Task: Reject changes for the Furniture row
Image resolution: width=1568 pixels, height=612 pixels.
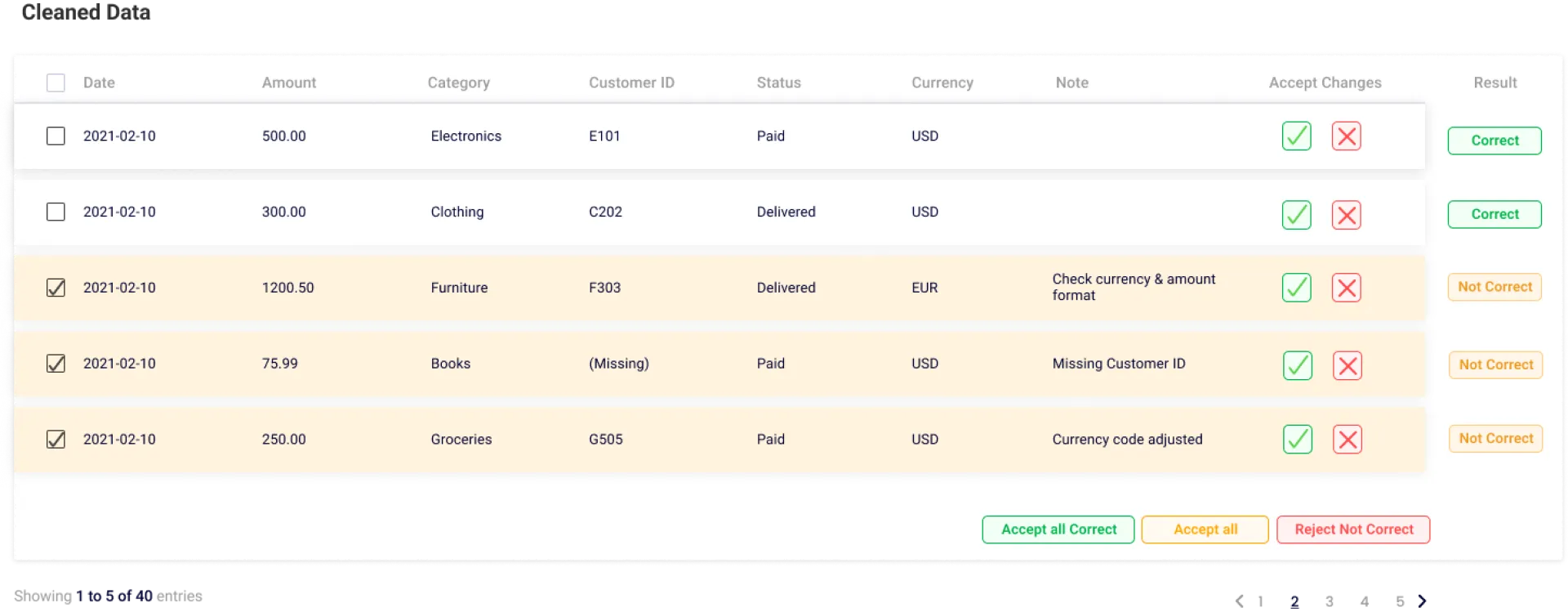Action: 1346,288
